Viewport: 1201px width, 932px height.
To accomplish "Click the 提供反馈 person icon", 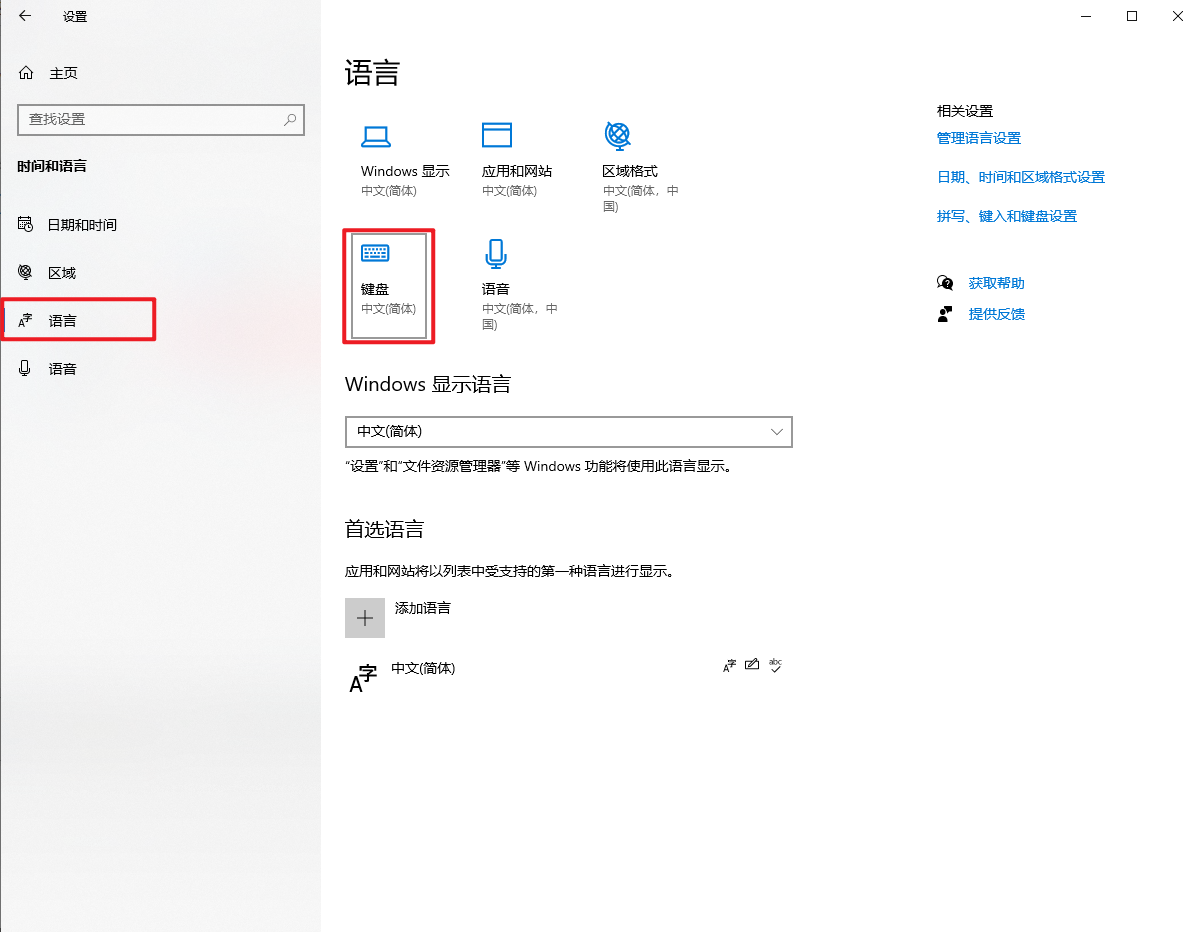I will [945, 314].
